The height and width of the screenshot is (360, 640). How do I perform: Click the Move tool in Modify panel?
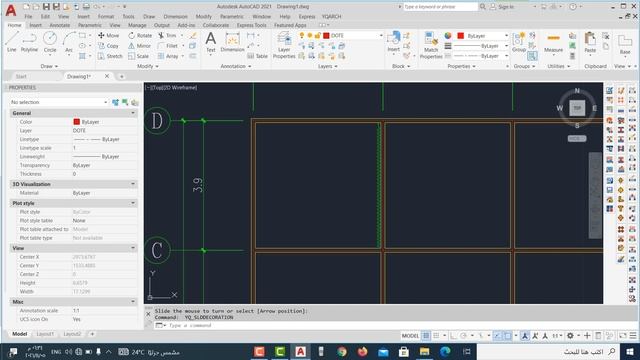click(109, 36)
